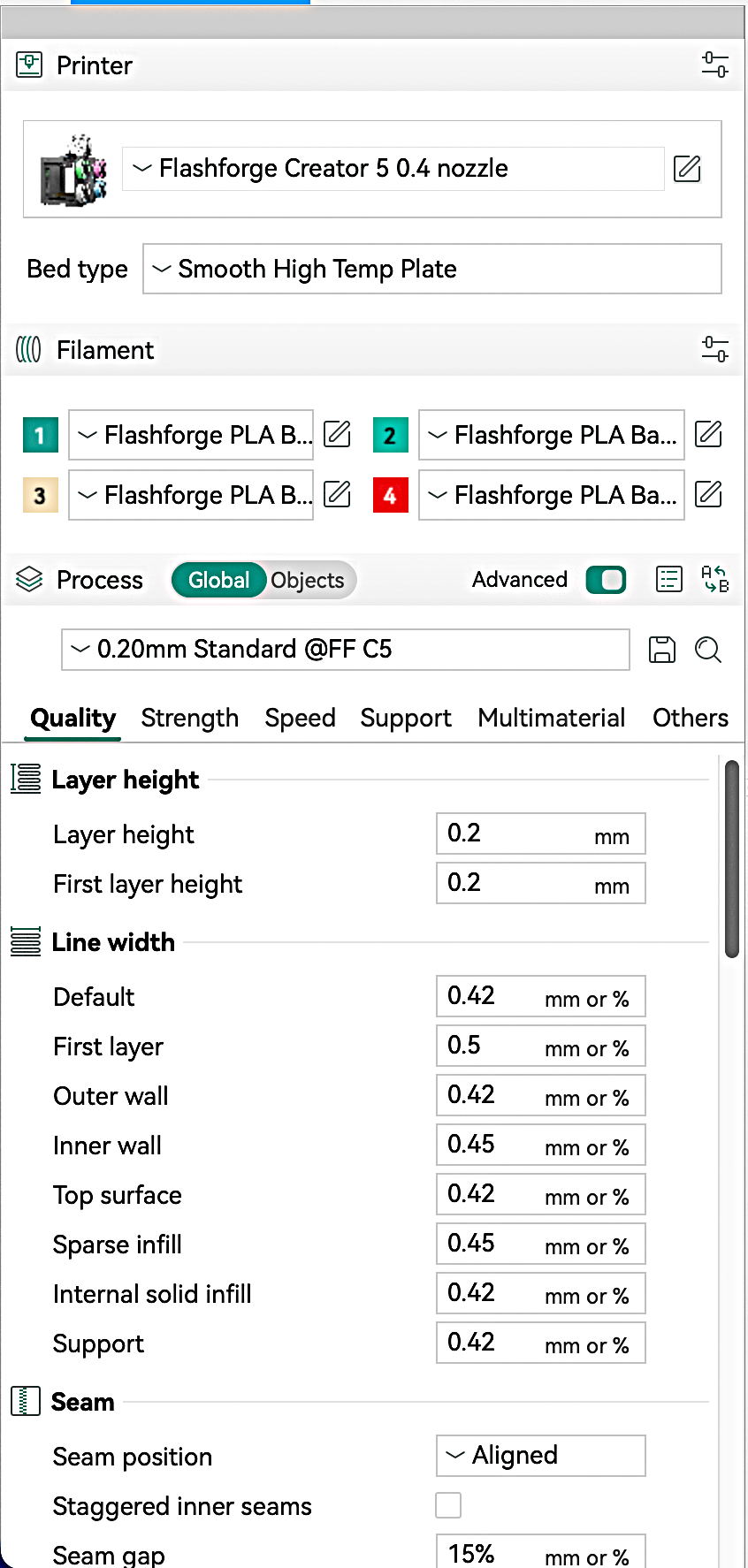Open the printer preset dropdown
Image resolution: width=748 pixels, height=1568 pixels.
pyautogui.click(x=393, y=169)
